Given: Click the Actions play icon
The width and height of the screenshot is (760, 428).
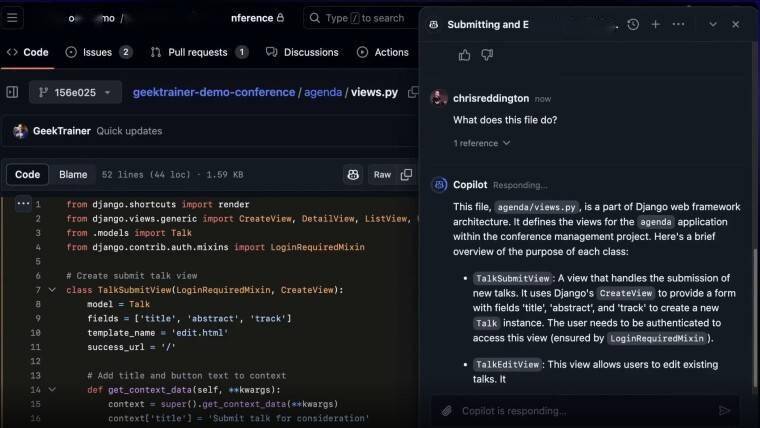Looking at the screenshot, I should tap(362, 52).
